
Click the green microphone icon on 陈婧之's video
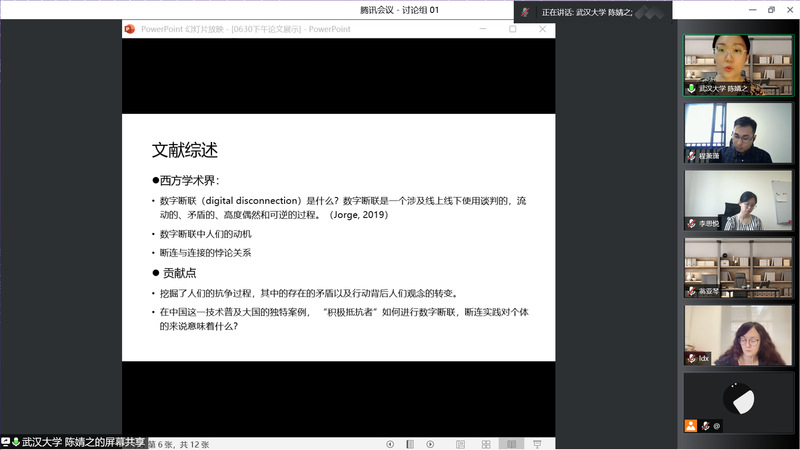point(690,88)
